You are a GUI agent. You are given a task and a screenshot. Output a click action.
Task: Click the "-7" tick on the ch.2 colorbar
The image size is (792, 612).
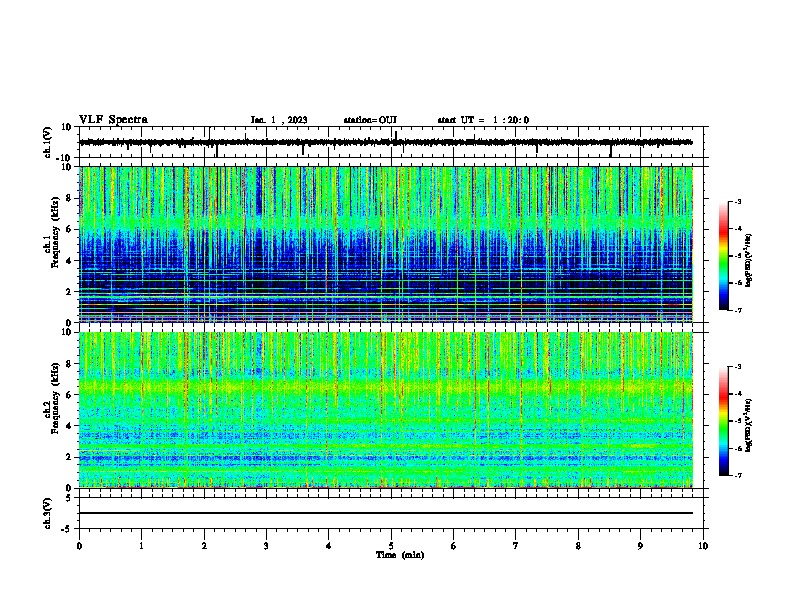tap(737, 475)
